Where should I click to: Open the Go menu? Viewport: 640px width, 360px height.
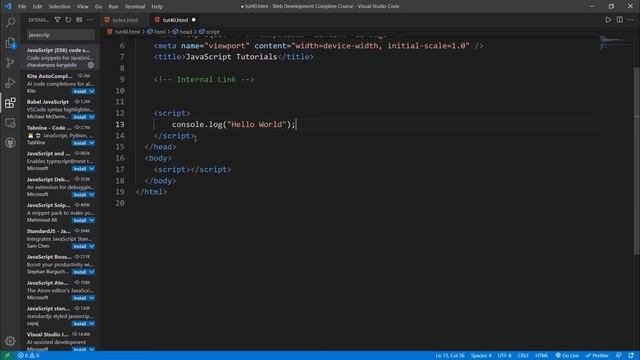(x=98, y=7)
